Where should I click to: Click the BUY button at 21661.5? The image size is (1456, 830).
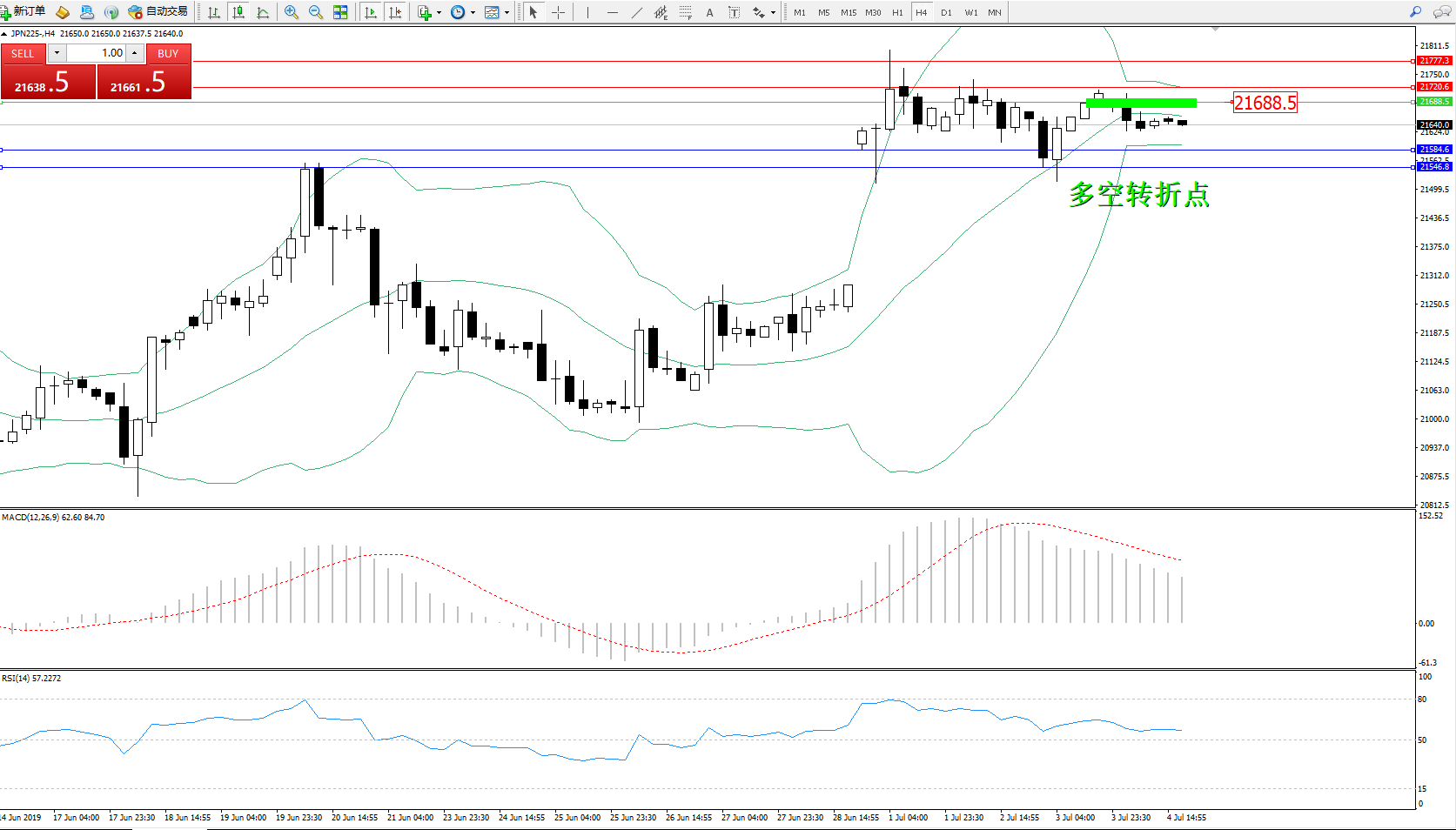coord(144,82)
